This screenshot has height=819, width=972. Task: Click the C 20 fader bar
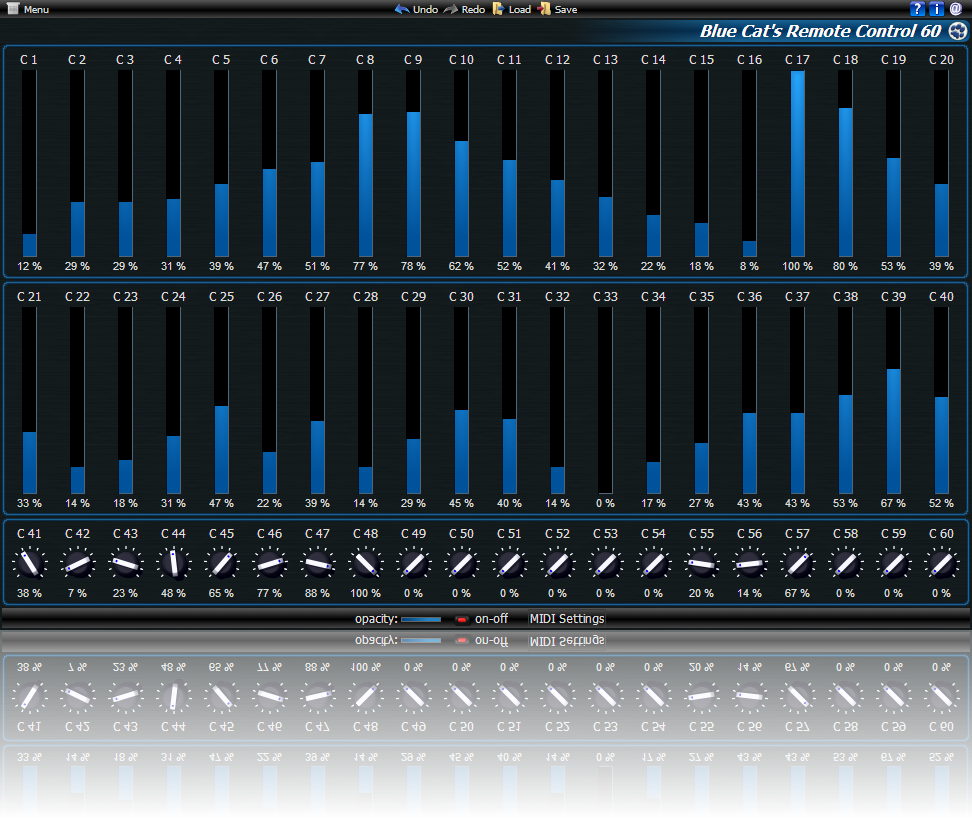(941, 163)
